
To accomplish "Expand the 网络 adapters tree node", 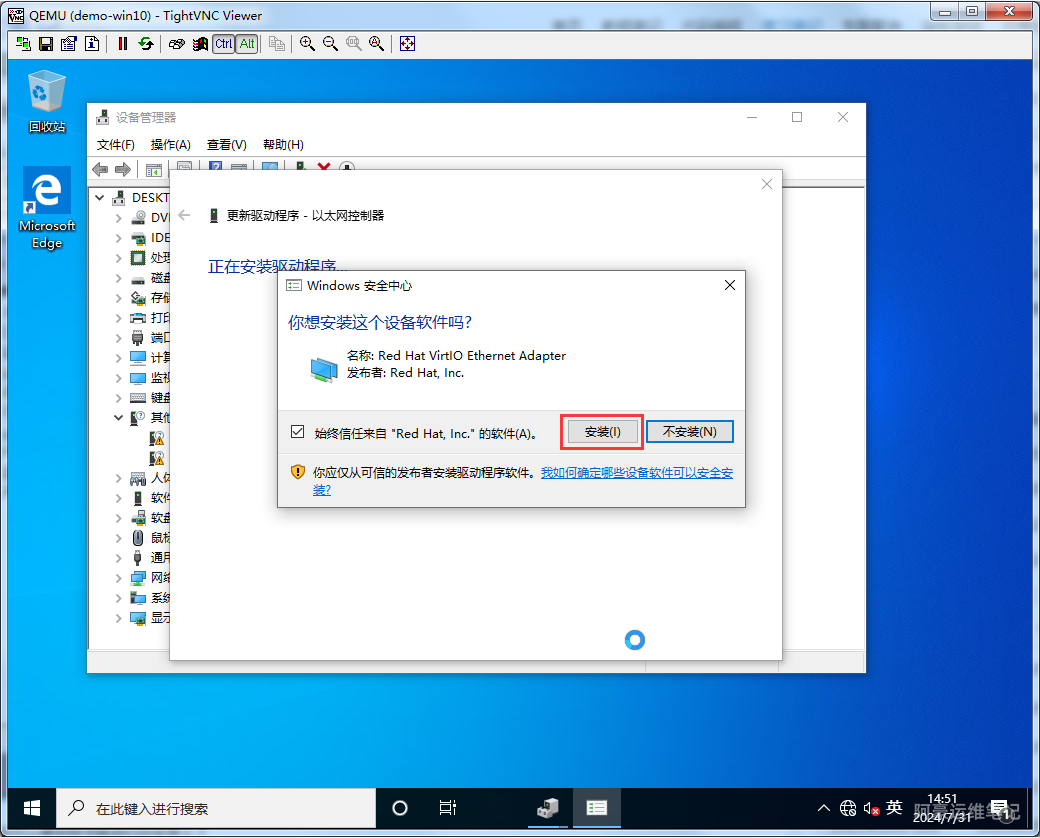I will 119,578.
